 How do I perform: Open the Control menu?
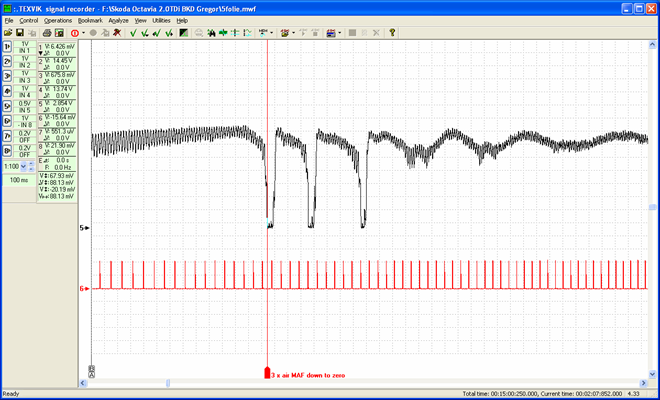[x=29, y=21]
